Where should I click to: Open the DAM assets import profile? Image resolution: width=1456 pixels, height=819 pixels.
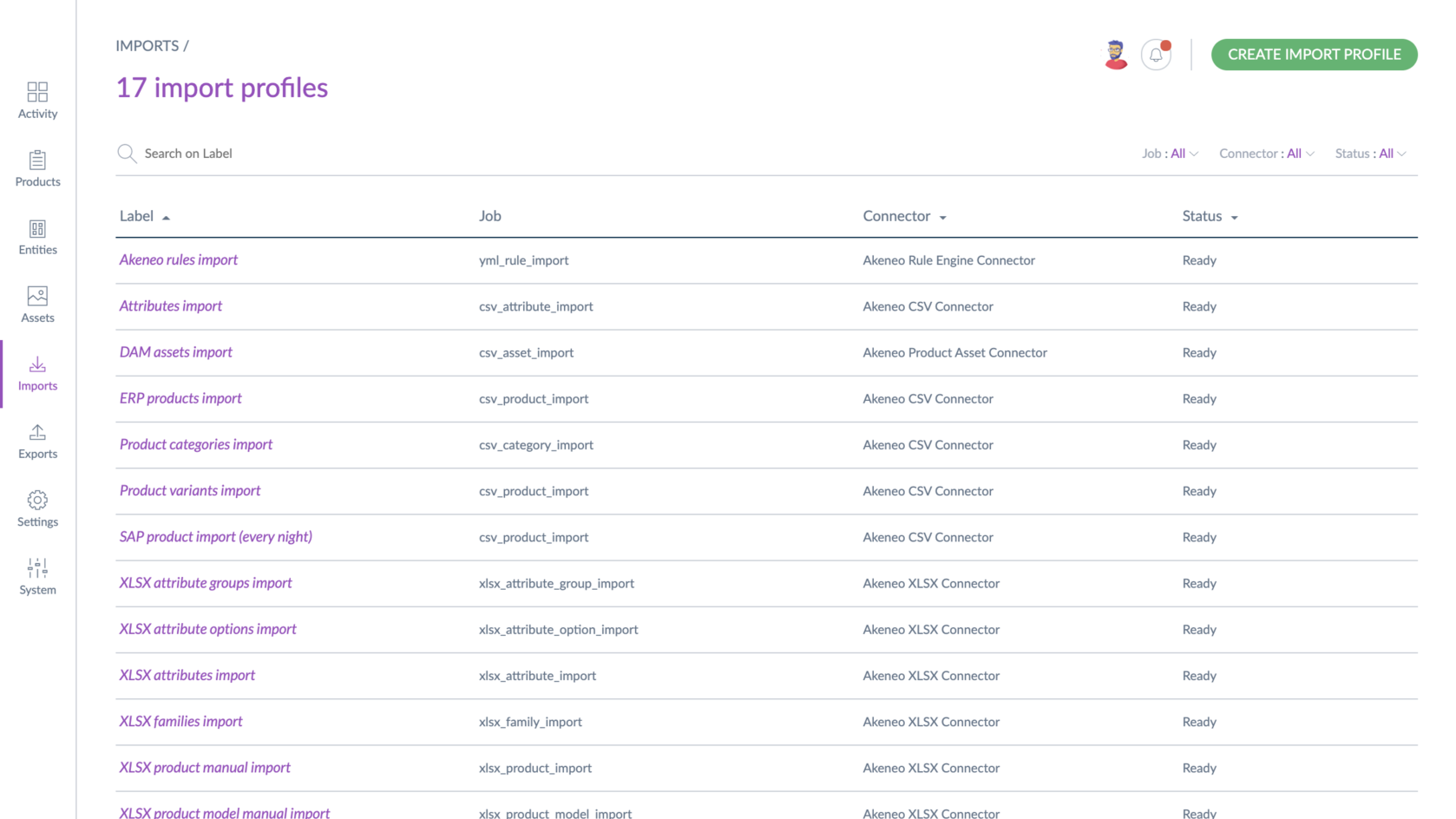[x=176, y=352]
